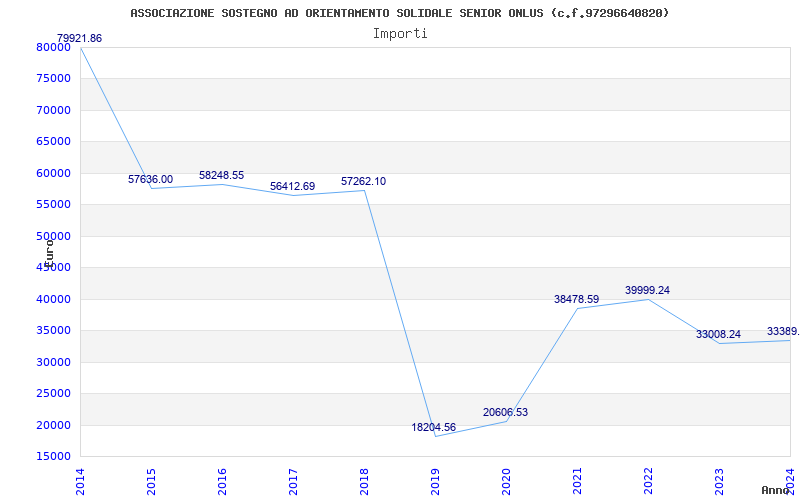Viewport: 800px width, 500px height.
Task: Click the 56412.69 data label
Action: (292, 187)
